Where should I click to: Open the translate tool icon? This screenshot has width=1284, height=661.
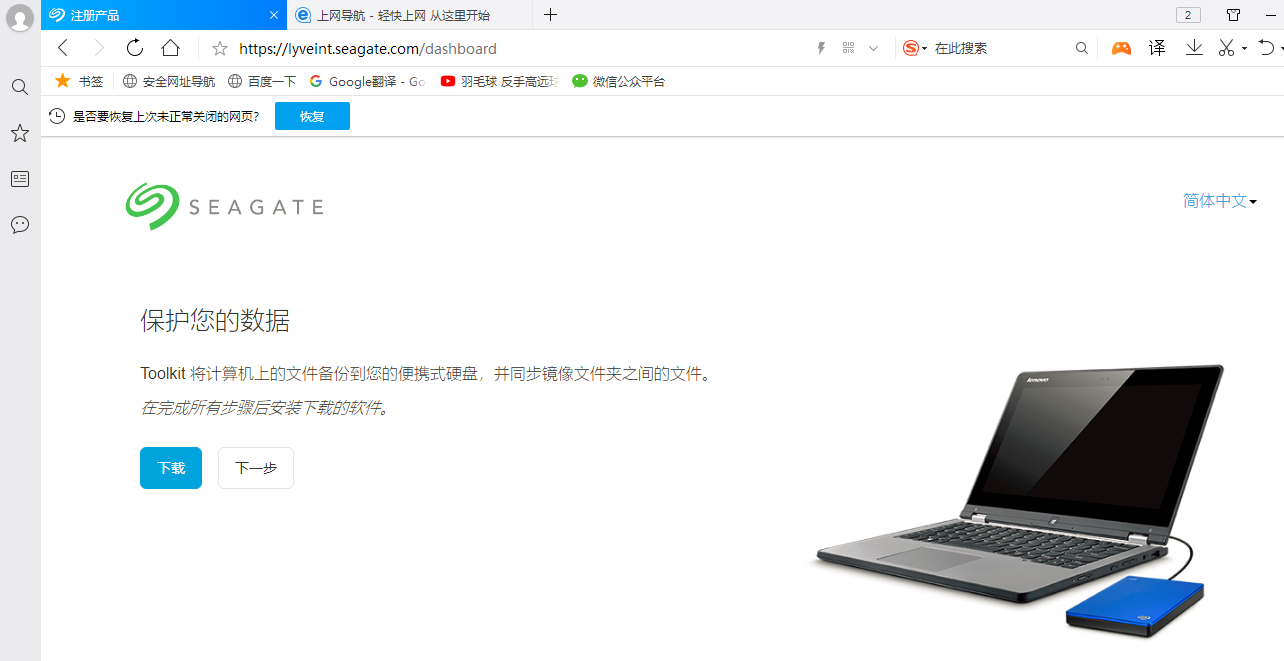pyautogui.click(x=1157, y=48)
